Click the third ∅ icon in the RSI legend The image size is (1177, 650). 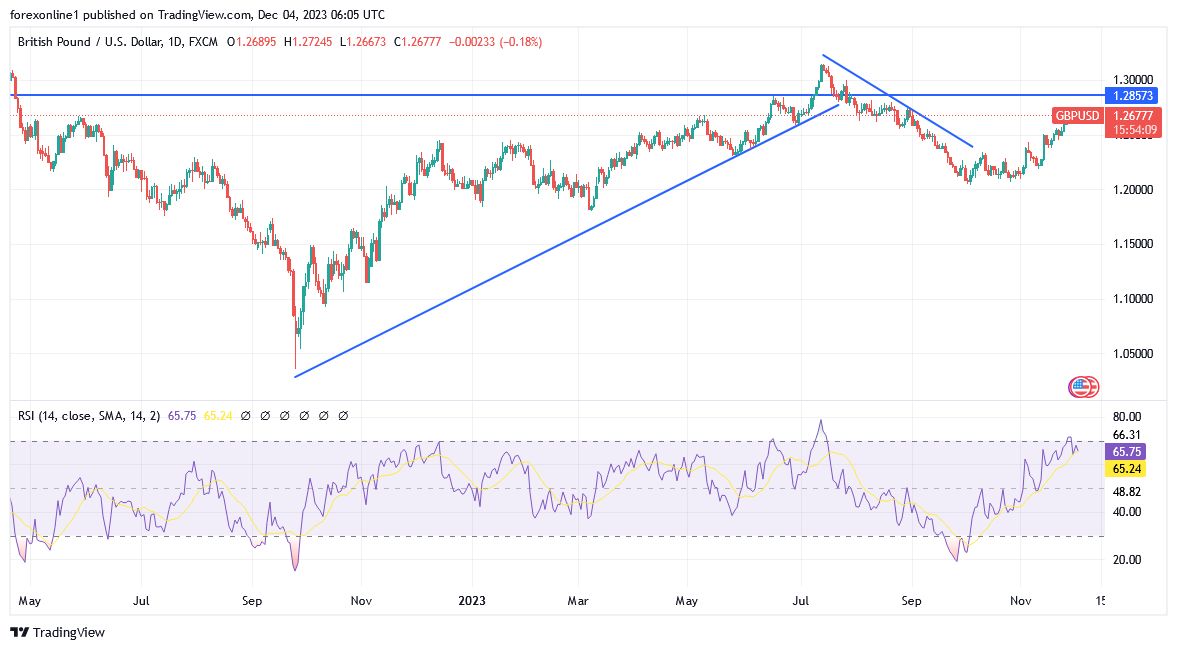click(285, 415)
